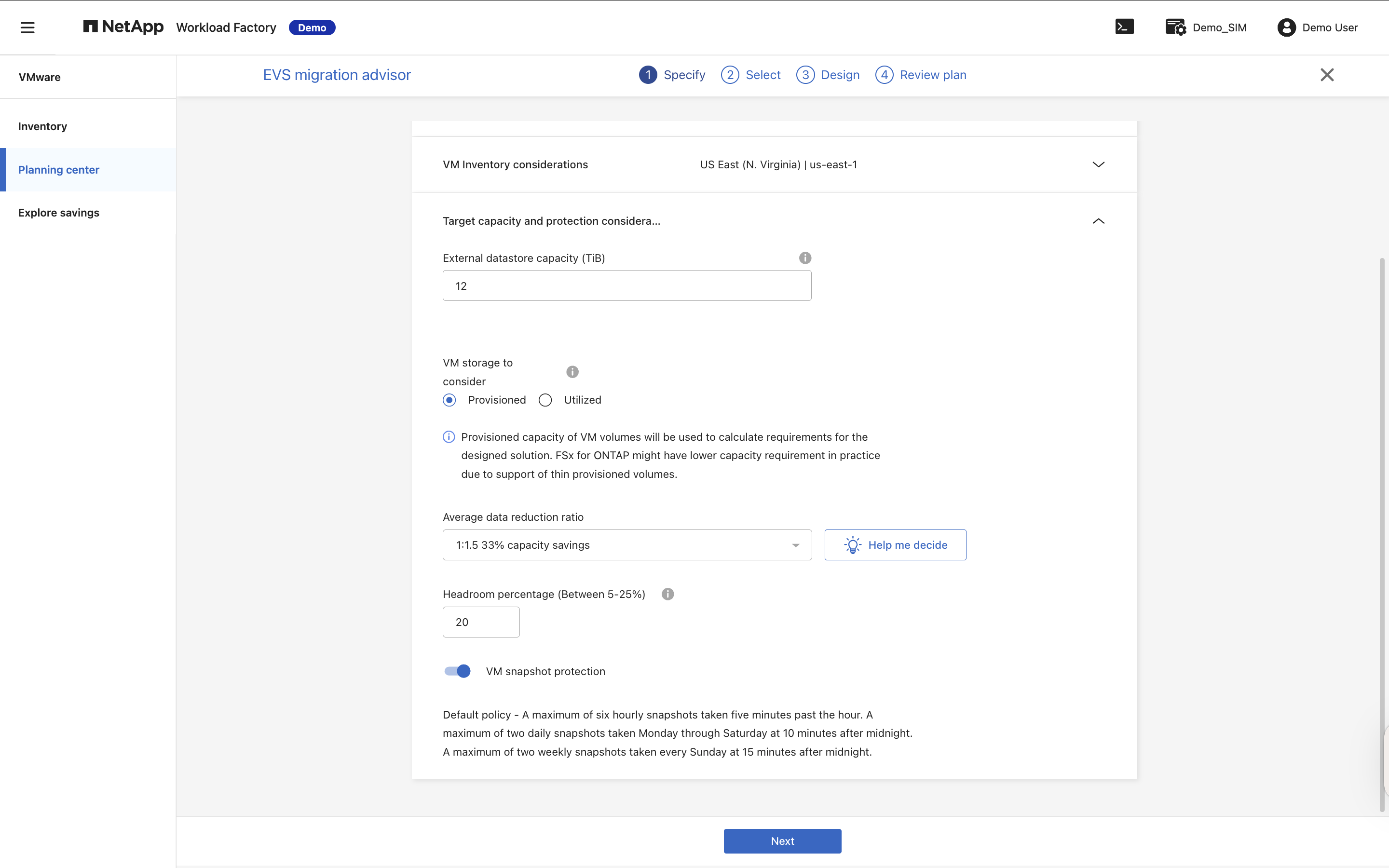This screenshot has height=868, width=1389.
Task: Show info for External datastore capacity
Action: click(x=804, y=258)
